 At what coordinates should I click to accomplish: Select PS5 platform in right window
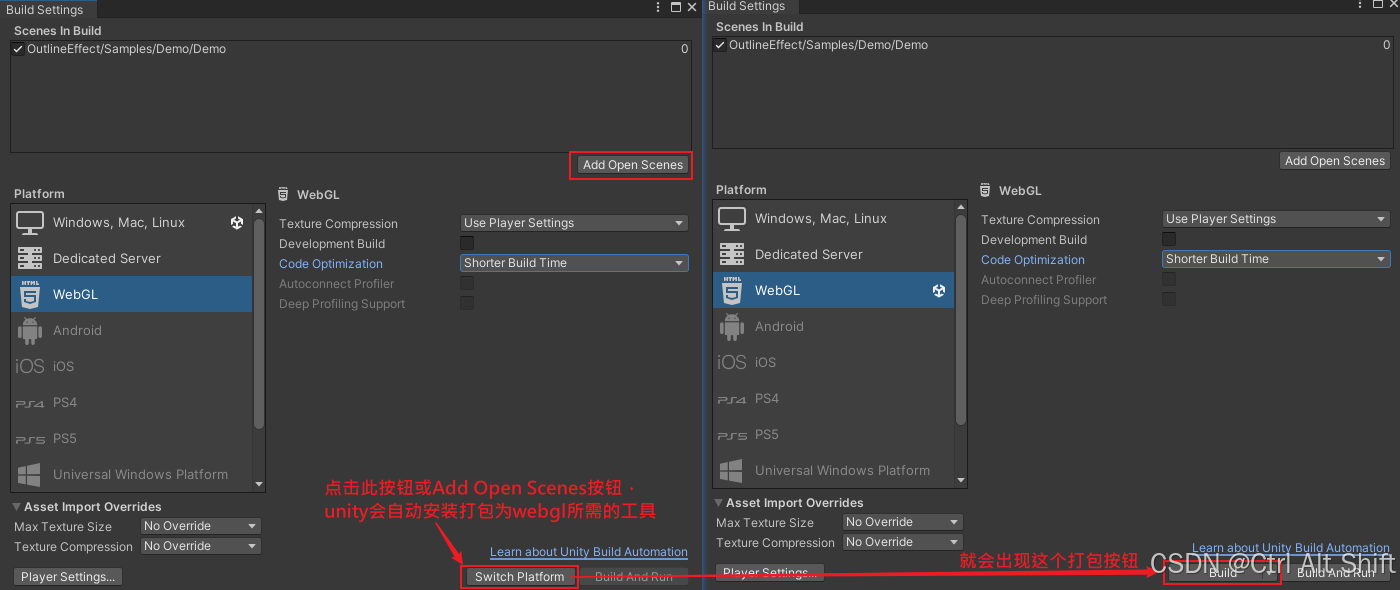(x=834, y=435)
